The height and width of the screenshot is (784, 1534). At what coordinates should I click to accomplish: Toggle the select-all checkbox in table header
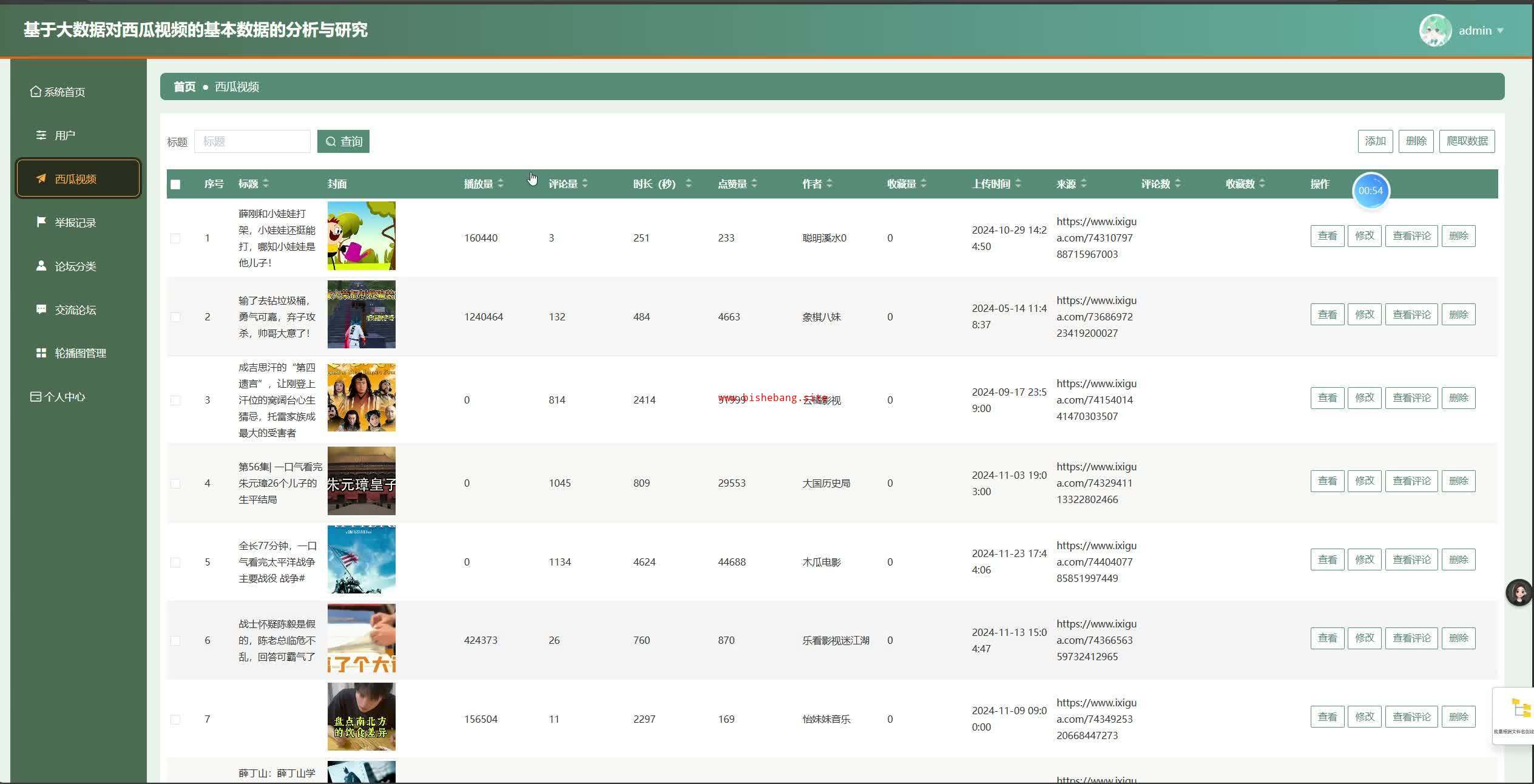pyautogui.click(x=175, y=184)
